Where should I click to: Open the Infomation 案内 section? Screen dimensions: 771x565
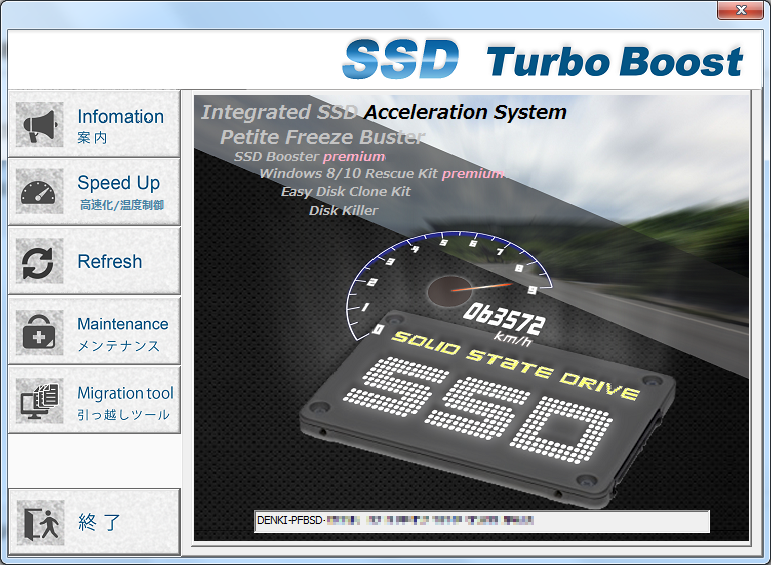click(120, 125)
